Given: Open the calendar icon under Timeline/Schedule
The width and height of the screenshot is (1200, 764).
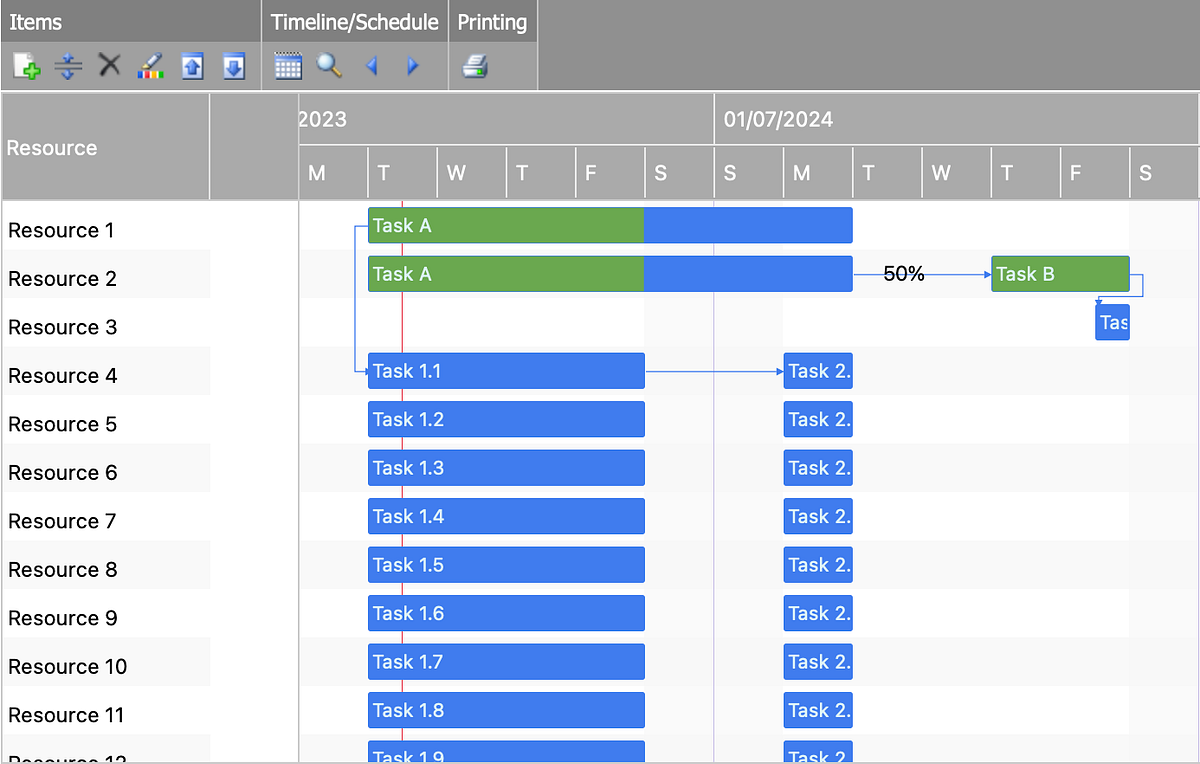Looking at the screenshot, I should click(x=288, y=65).
